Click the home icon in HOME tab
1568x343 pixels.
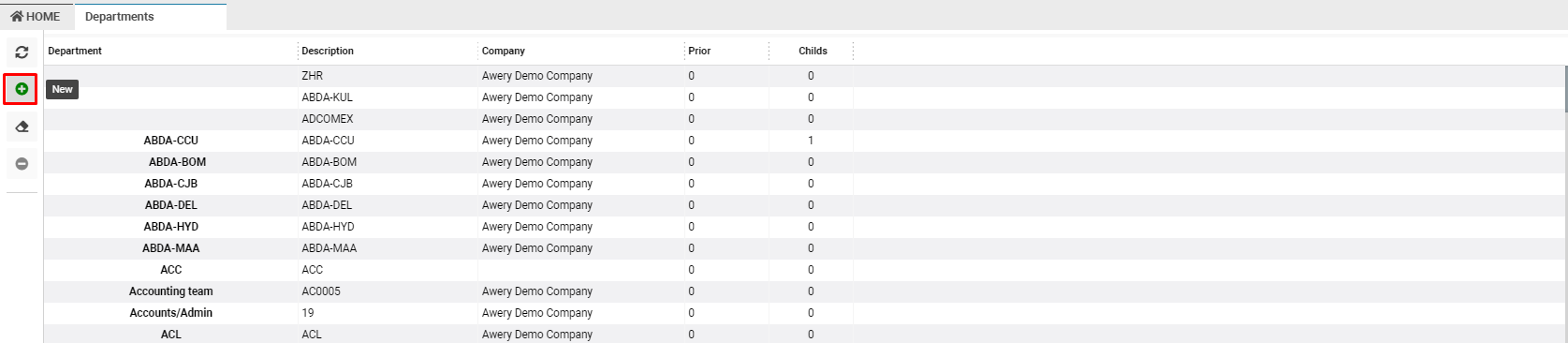pyautogui.click(x=17, y=16)
